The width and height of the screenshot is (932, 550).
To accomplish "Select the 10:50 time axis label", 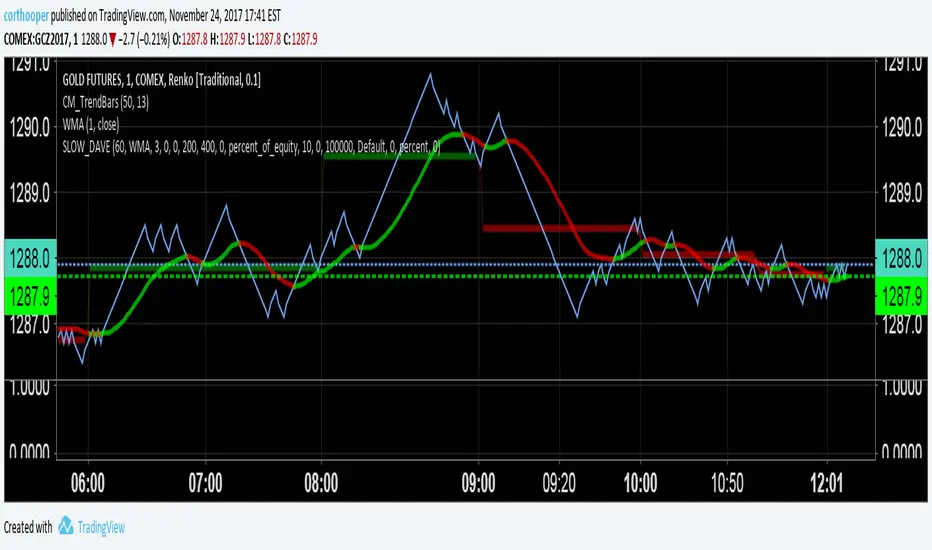I will (728, 483).
